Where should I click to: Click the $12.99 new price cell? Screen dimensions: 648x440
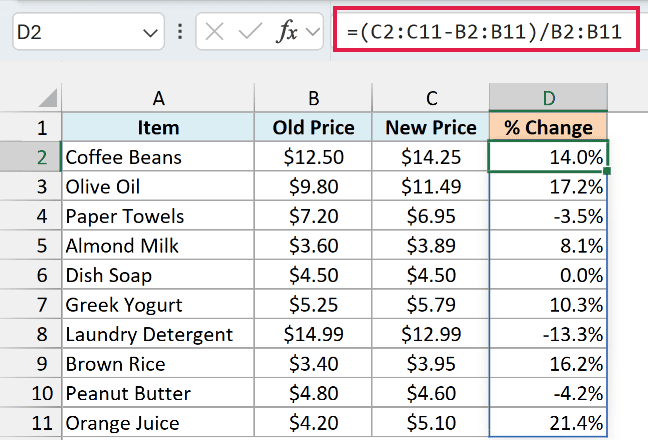coord(431,334)
